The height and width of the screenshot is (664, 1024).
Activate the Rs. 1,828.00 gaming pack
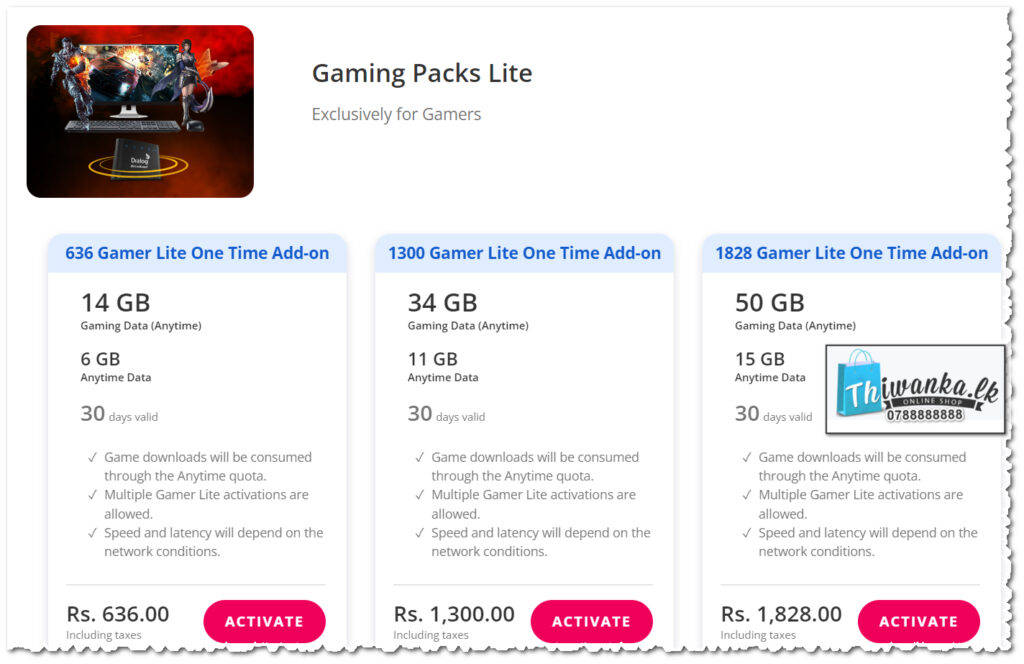point(918,621)
